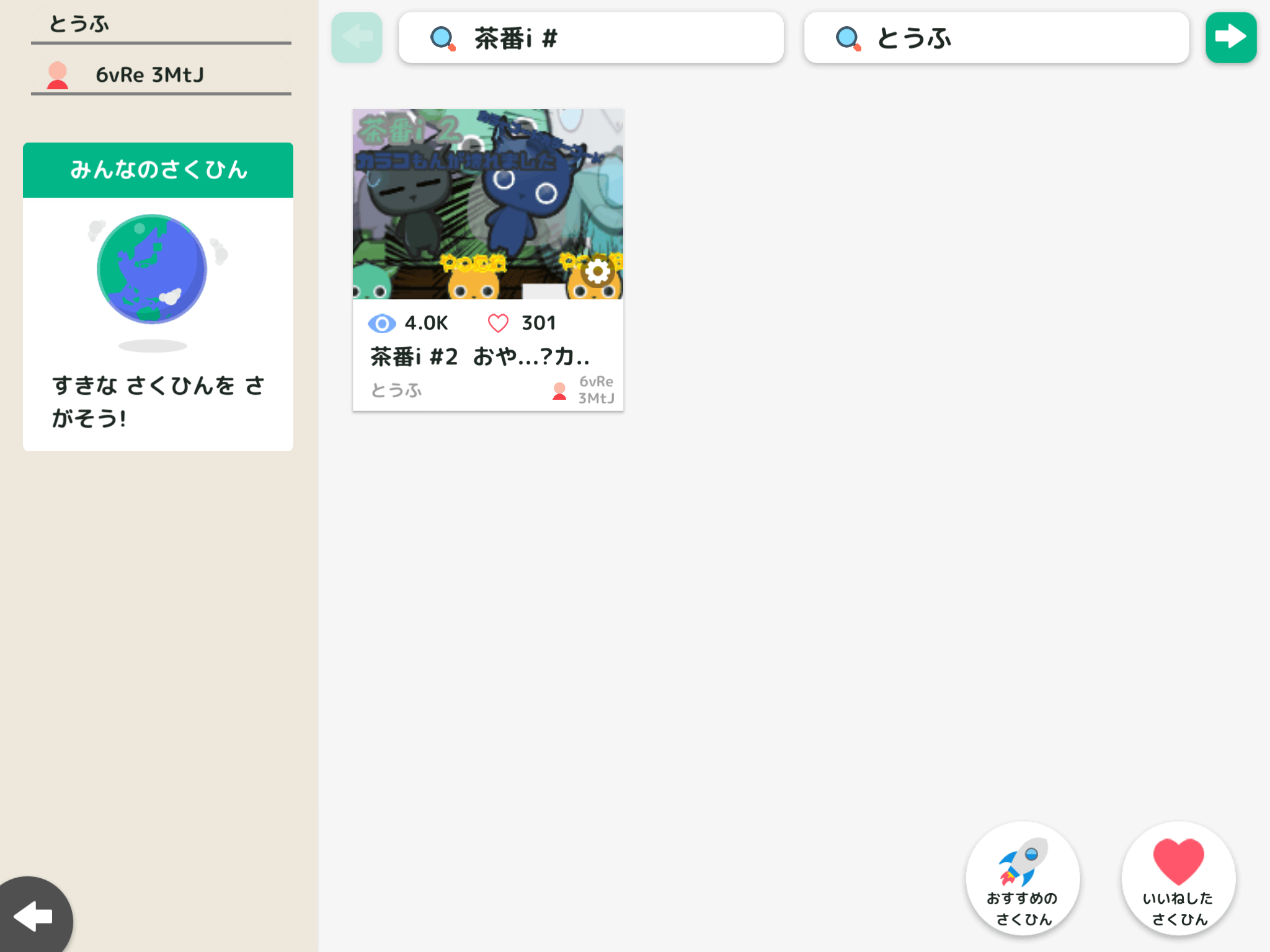Click the eye icon showing 4.0K views
1270x952 pixels.
(x=381, y=323)
